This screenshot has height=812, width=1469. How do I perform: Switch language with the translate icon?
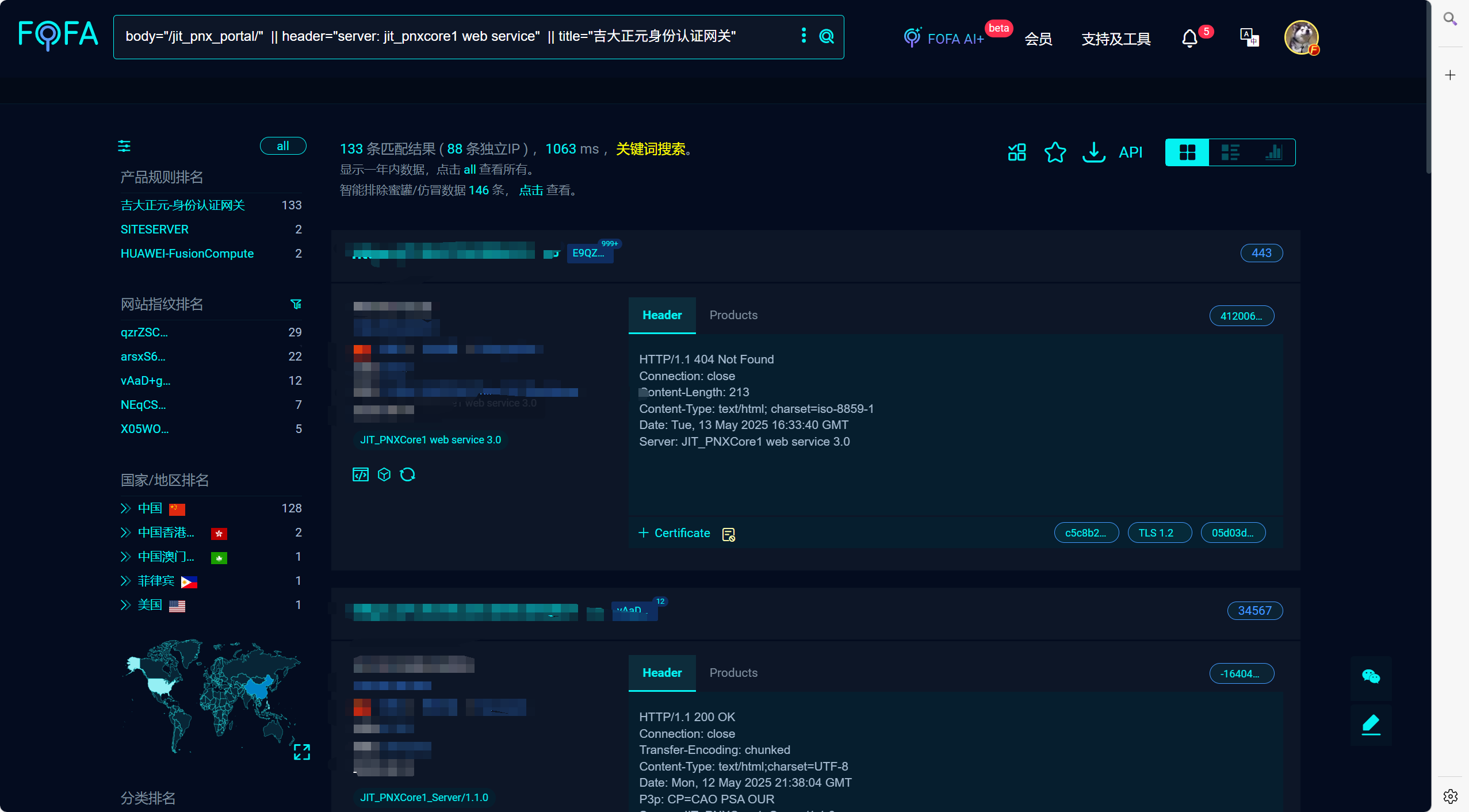coord(1249,38)
